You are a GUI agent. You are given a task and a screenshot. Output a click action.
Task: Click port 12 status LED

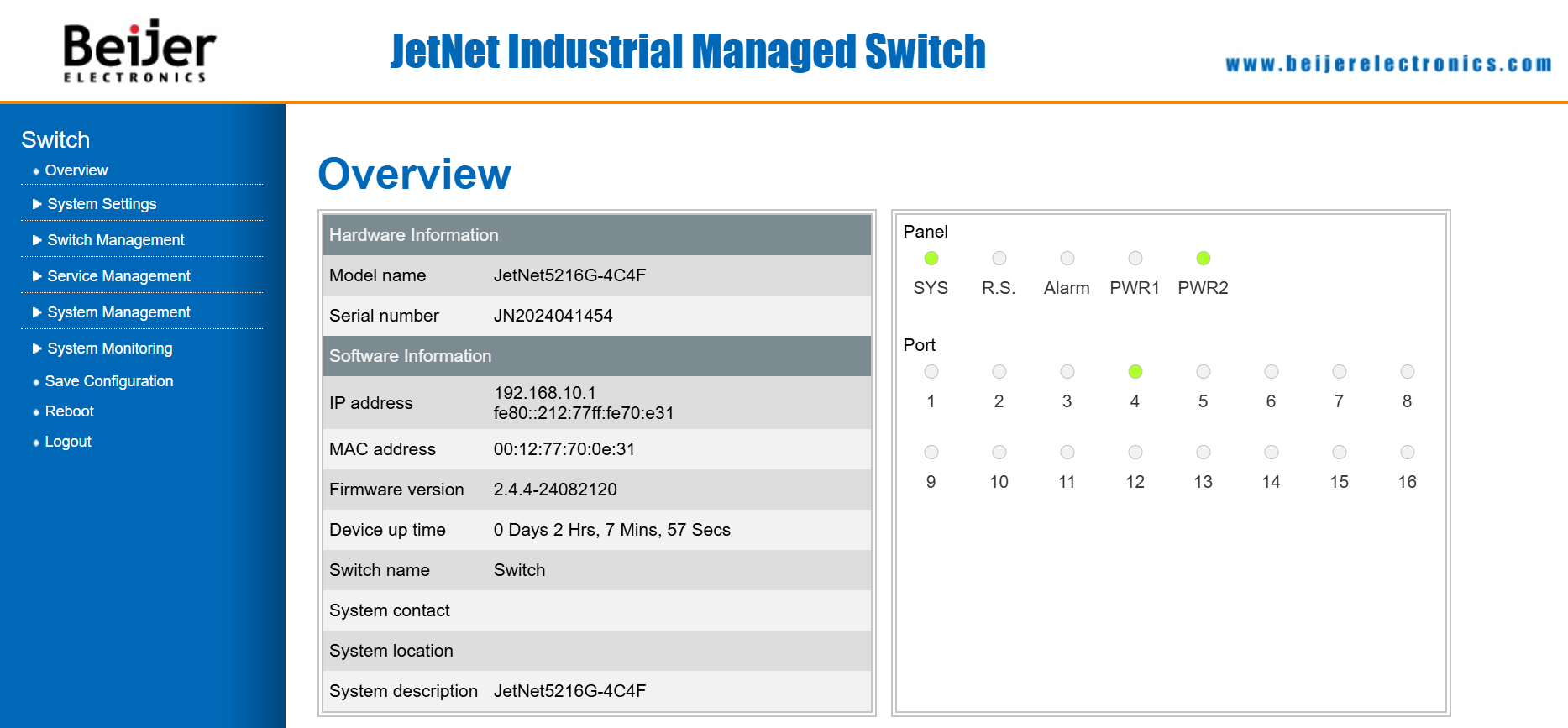coord(1135,453)
